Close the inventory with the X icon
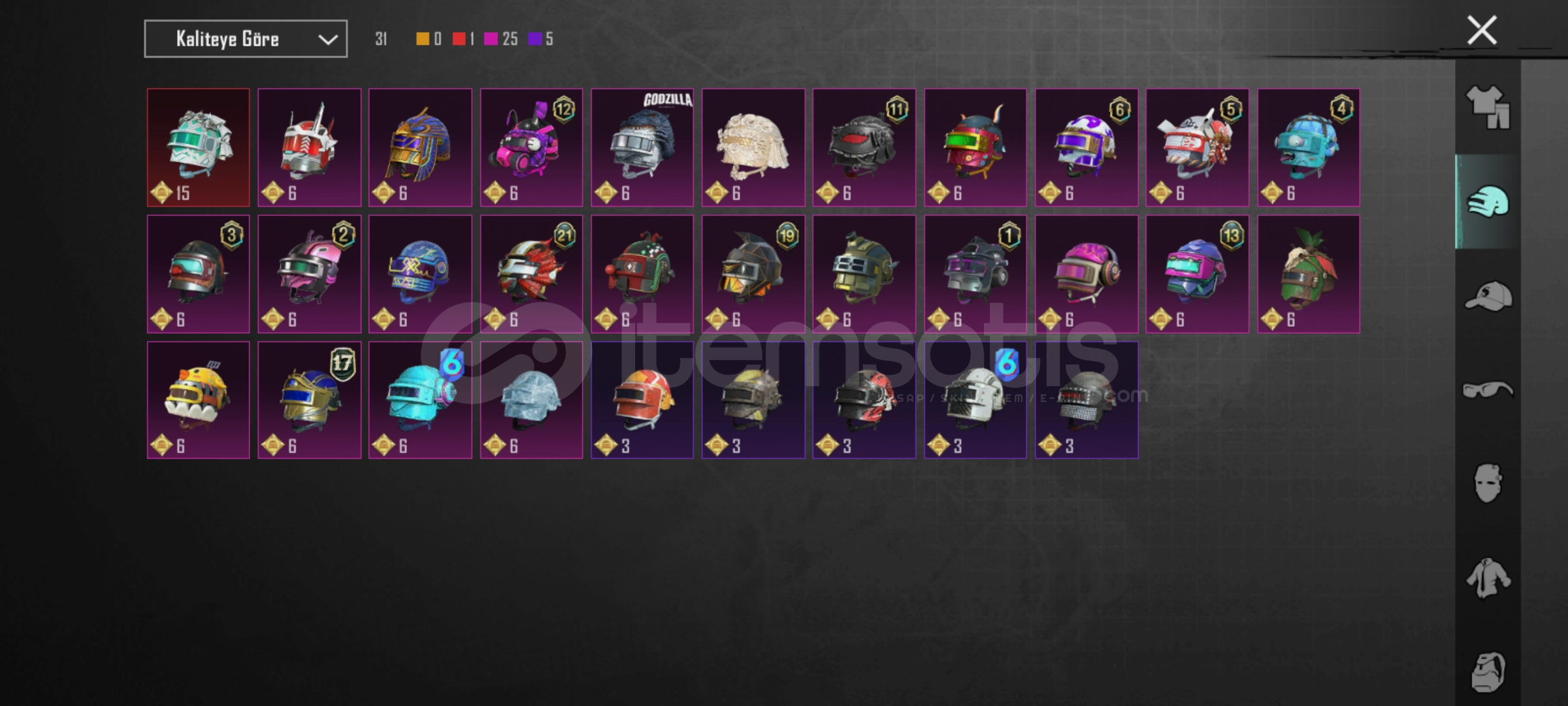 pos(1482,30)
